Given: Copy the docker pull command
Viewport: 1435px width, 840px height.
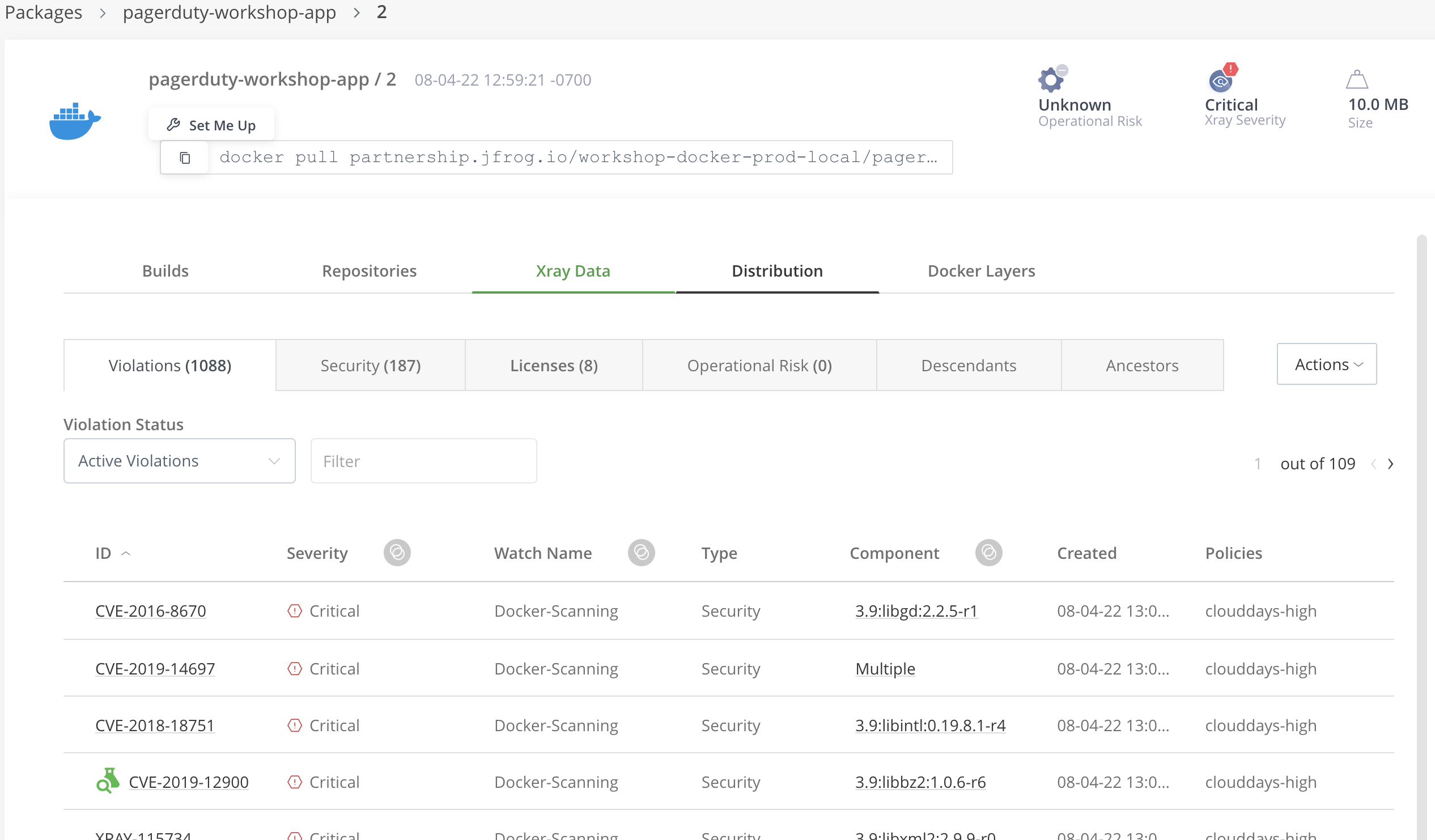Looking at the screenshot, I should point(185,158).
